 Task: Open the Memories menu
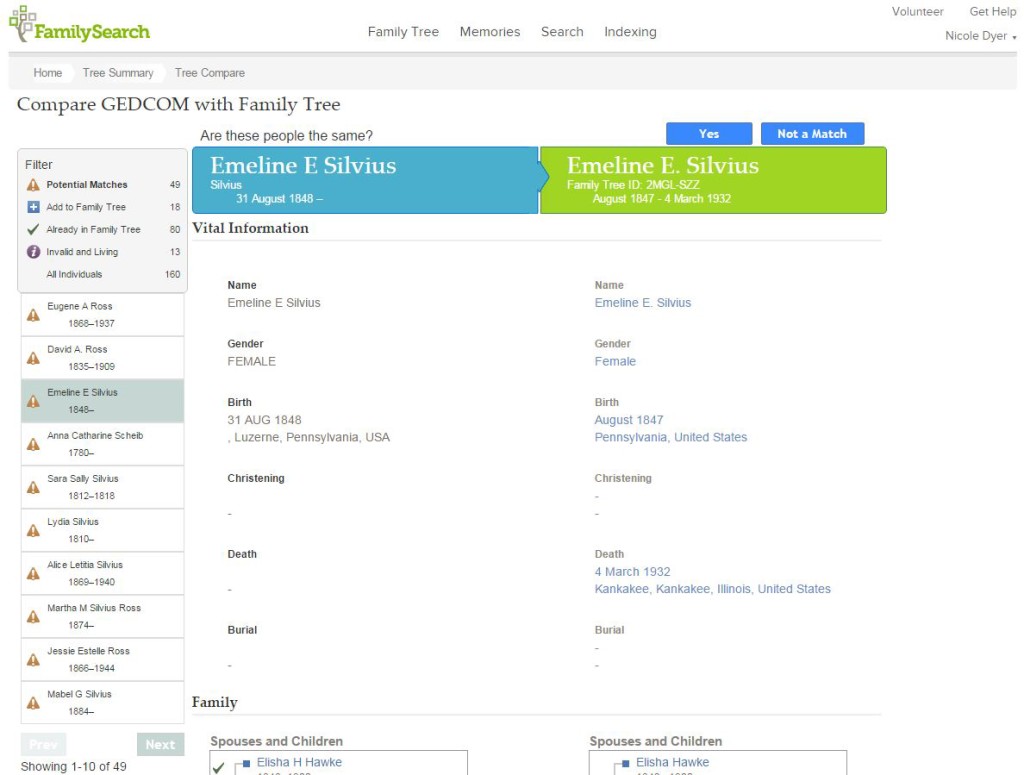click(x=490, y=31)
